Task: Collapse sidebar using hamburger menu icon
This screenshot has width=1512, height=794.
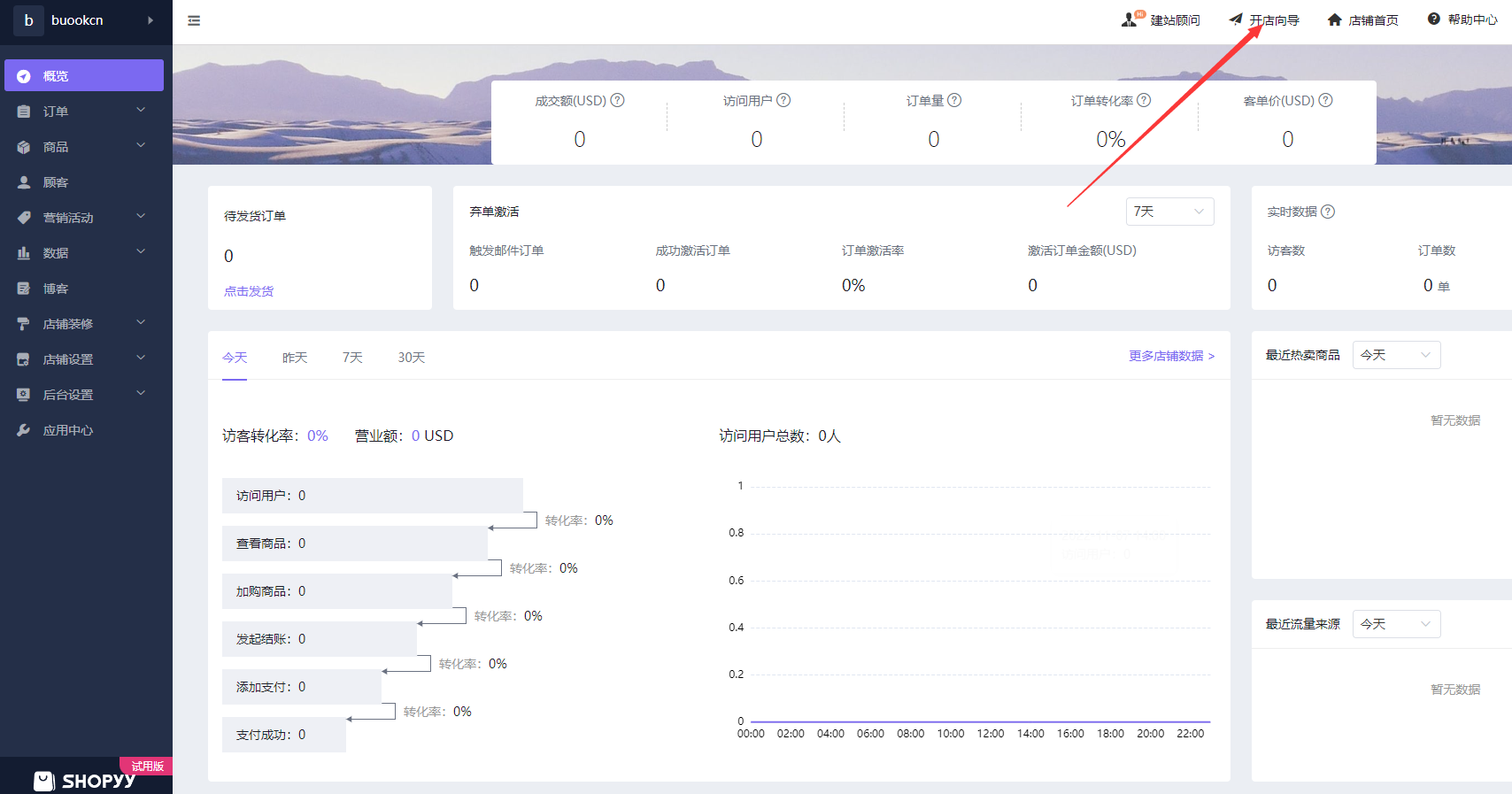Action: (194, 20)
